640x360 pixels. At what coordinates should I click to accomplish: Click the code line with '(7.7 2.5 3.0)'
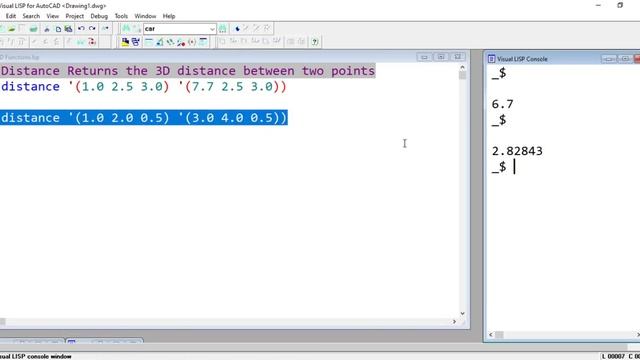[144, 87]
